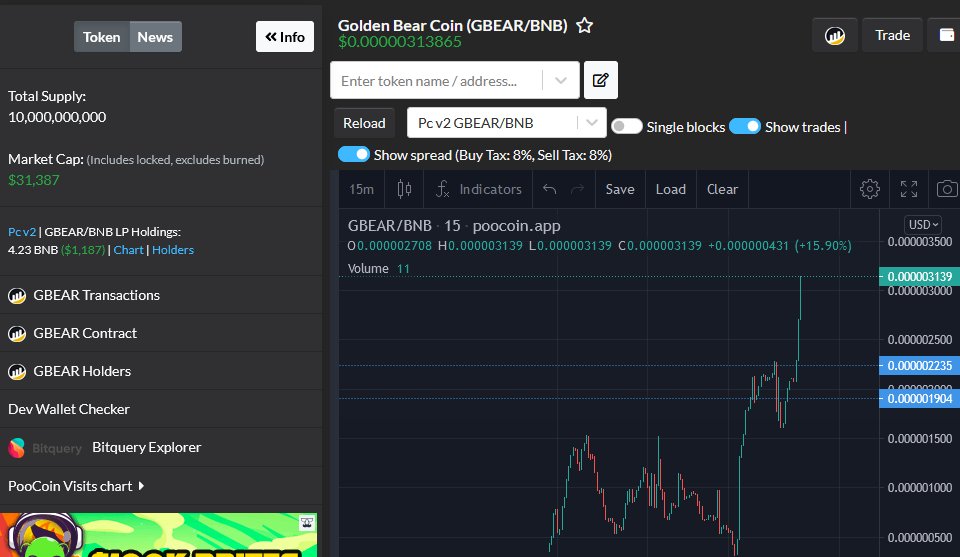
Task: Toggle the Single blocks switch
Action: tap(626, 127)
